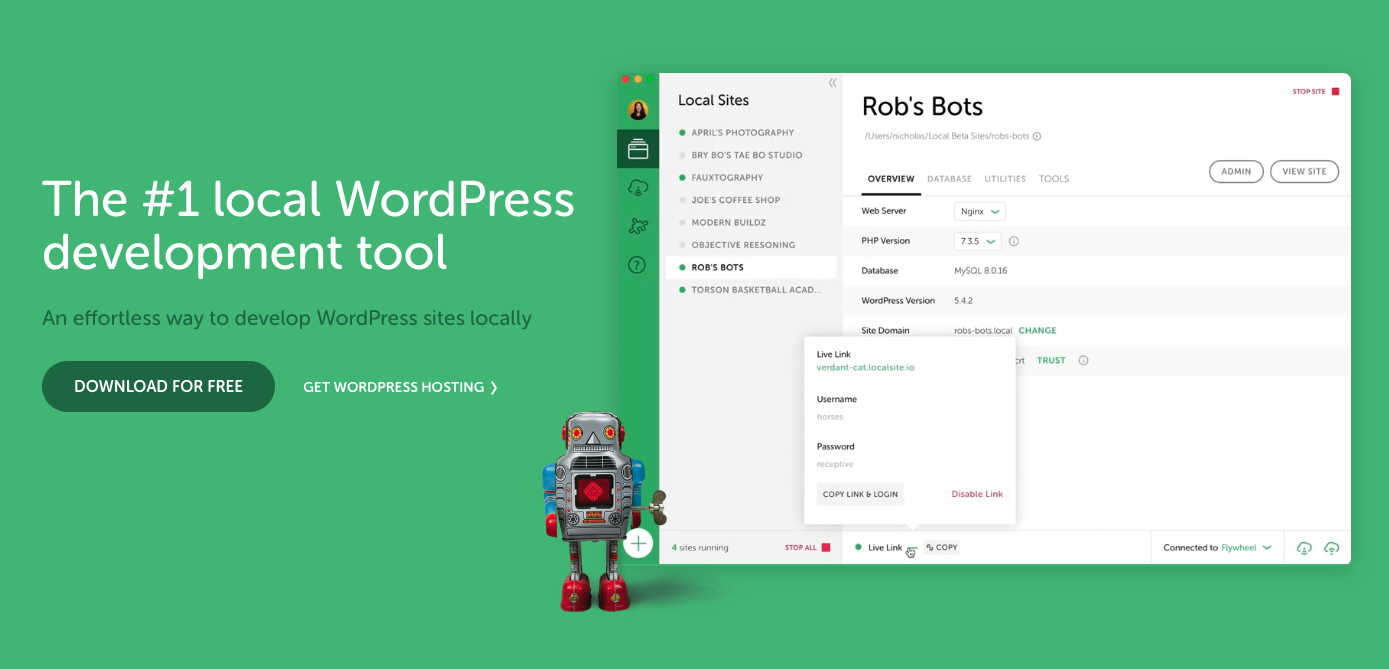Click the robs-bots.local domain text

983,331
